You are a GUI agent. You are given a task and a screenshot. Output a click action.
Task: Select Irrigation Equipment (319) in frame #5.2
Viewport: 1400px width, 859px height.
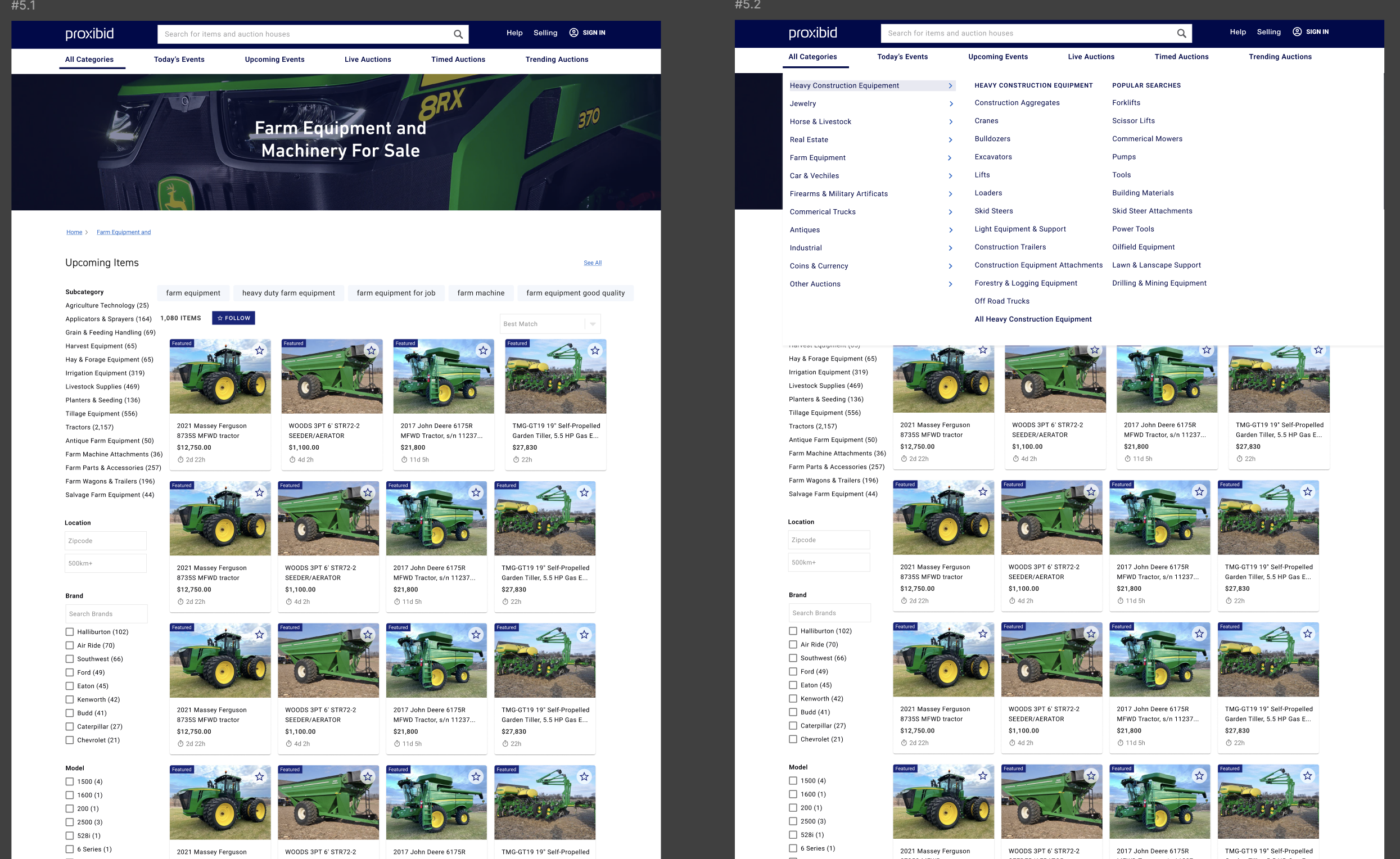pos(828,372)
